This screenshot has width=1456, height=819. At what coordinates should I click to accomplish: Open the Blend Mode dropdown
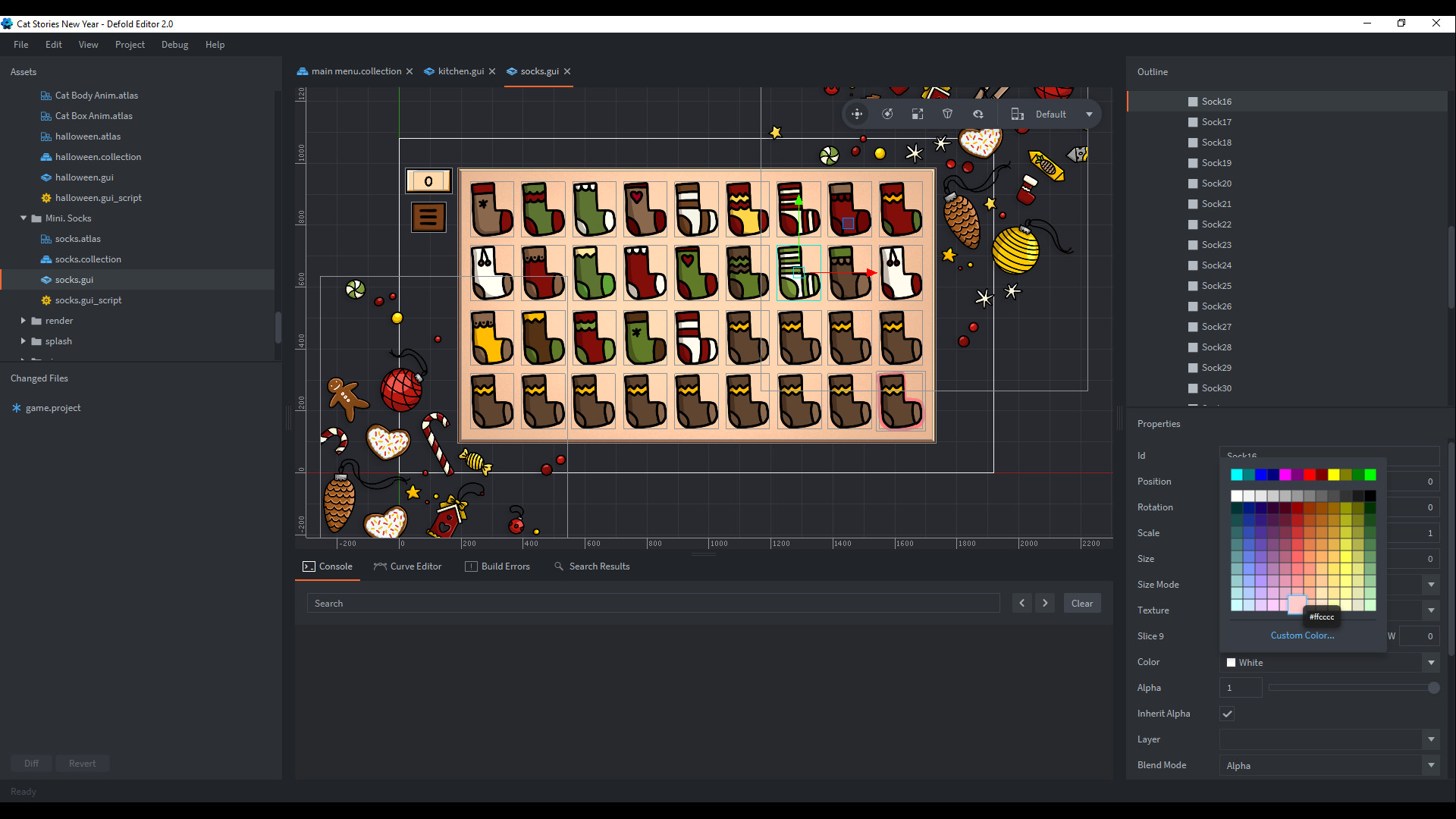tap(1431, 765)
